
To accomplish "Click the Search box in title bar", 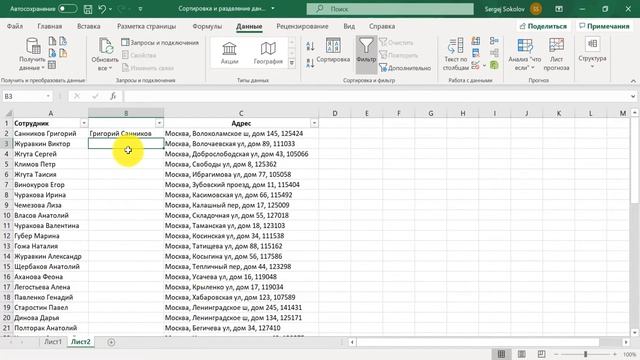I will click(390, 9).
